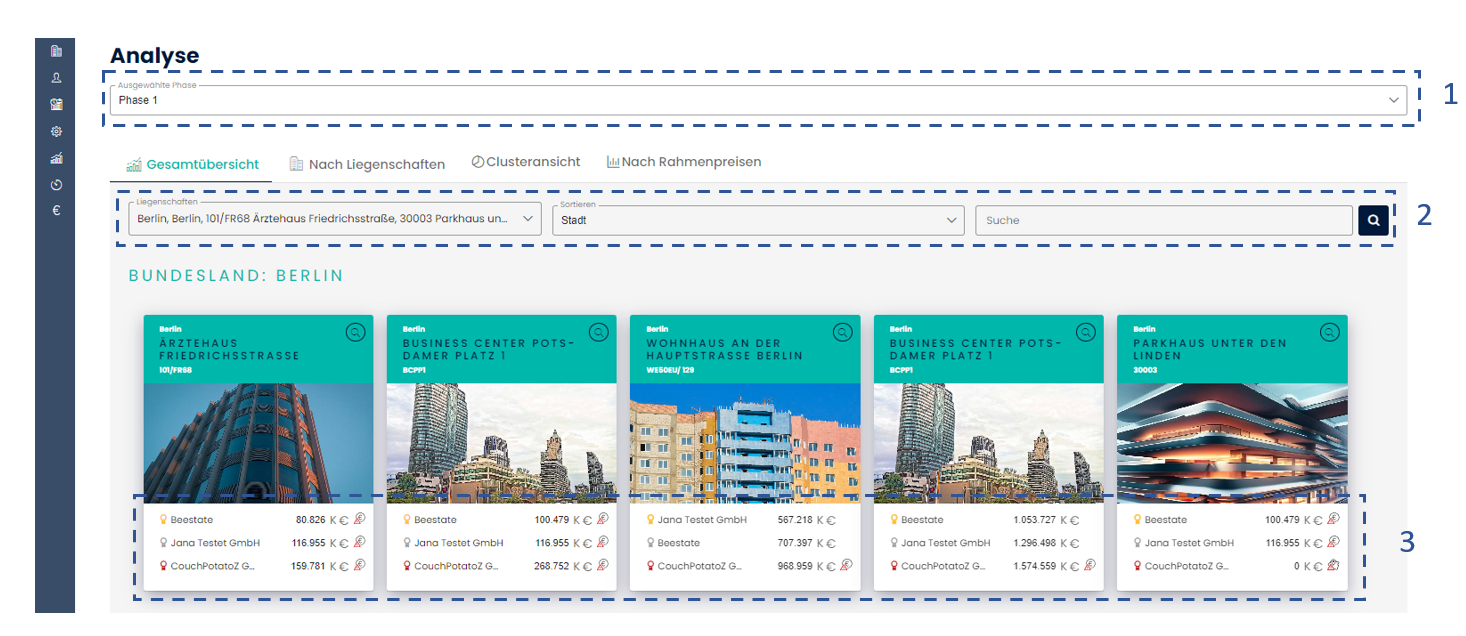Expand the Ausgewählte Phase dropdown
Screen dimensions: 1466x636
tap(758, 100)
